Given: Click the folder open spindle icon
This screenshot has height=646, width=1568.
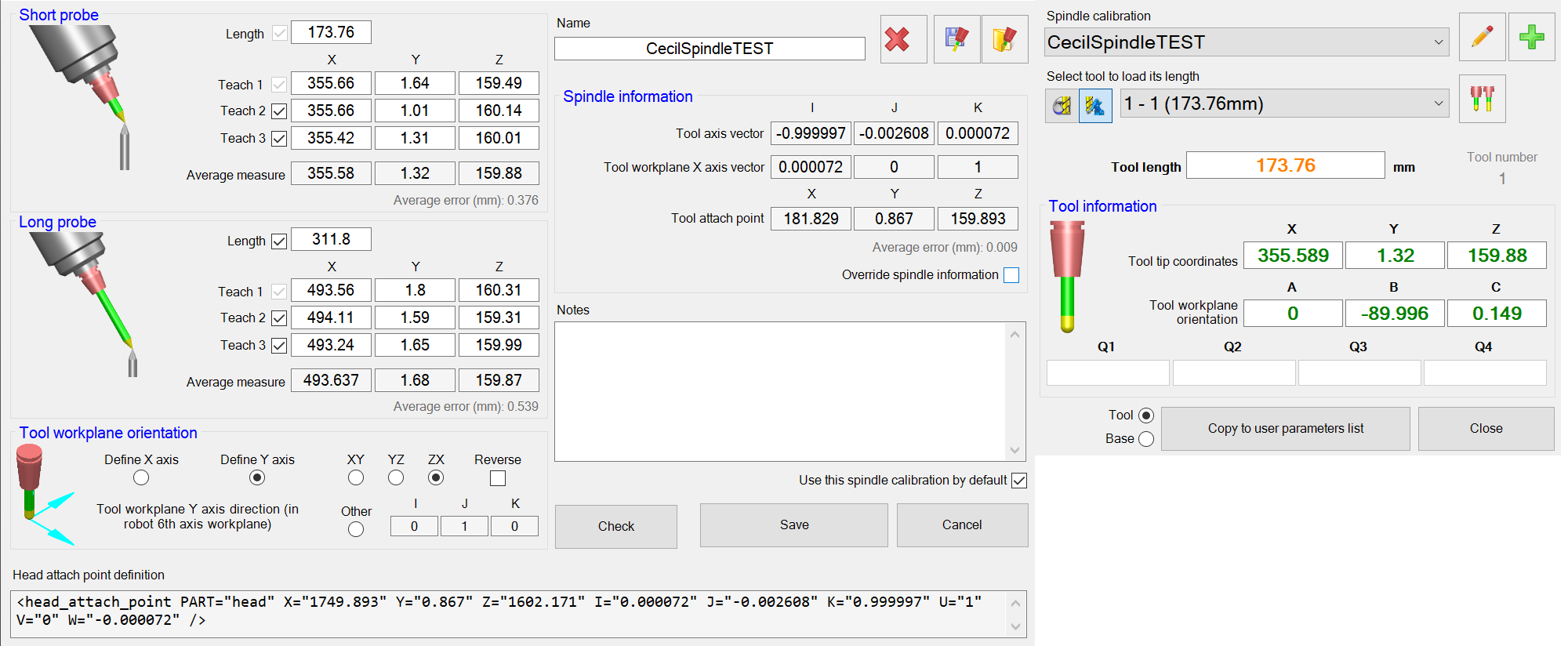Looking at the screenshot, I should pyautogui.click(x=1004, y=39).
